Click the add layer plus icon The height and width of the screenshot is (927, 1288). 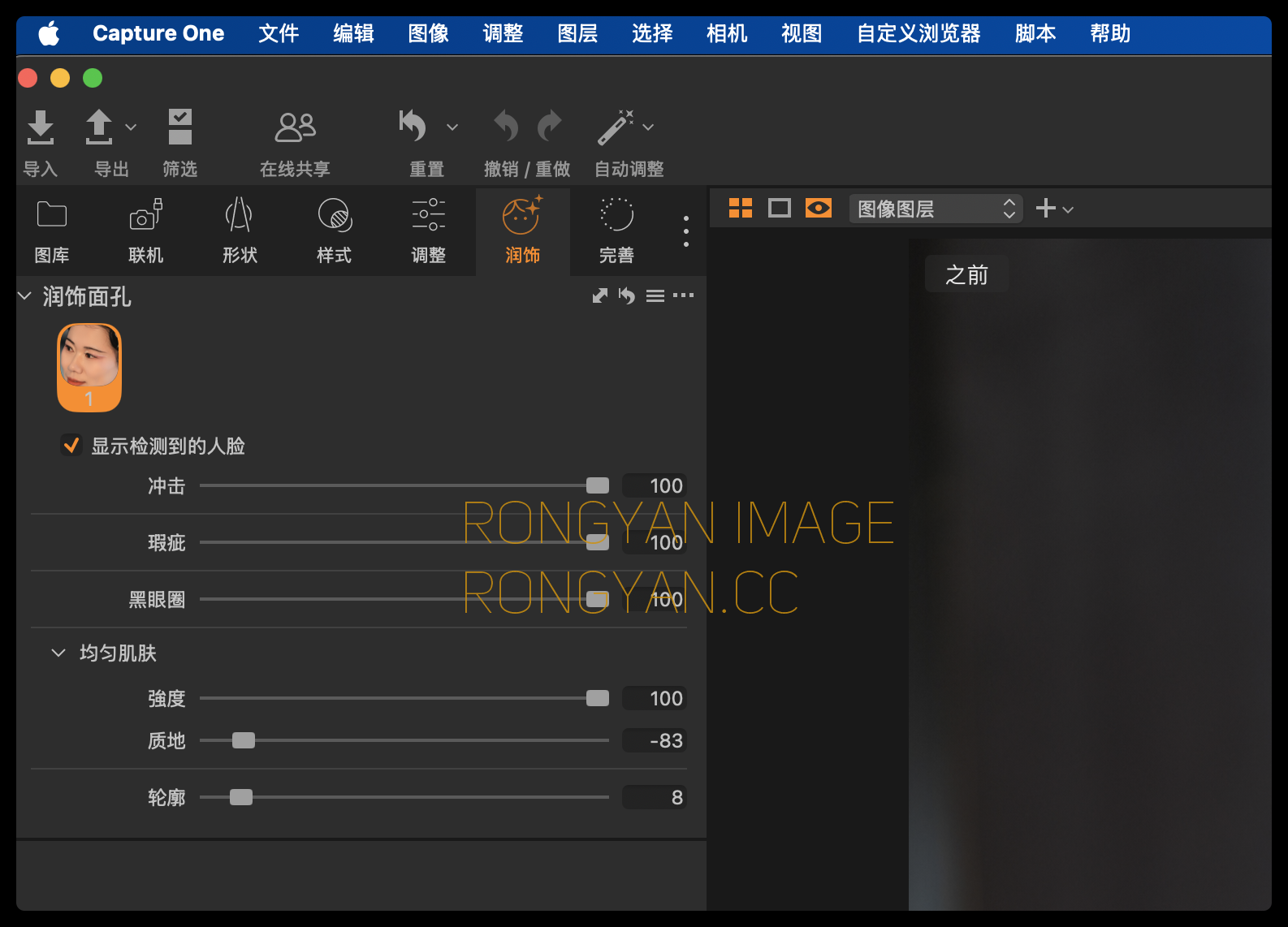point(1046,209)
